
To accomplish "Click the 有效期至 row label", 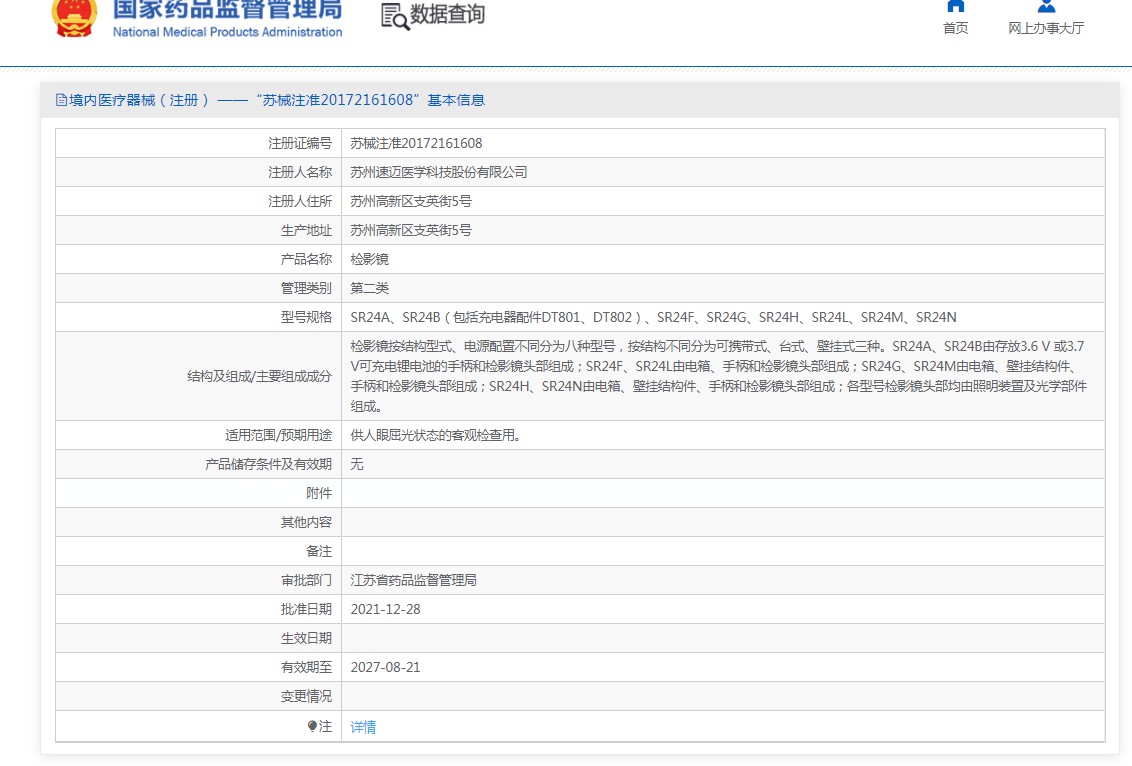I will pyautogui.click(x=306, y=667).
